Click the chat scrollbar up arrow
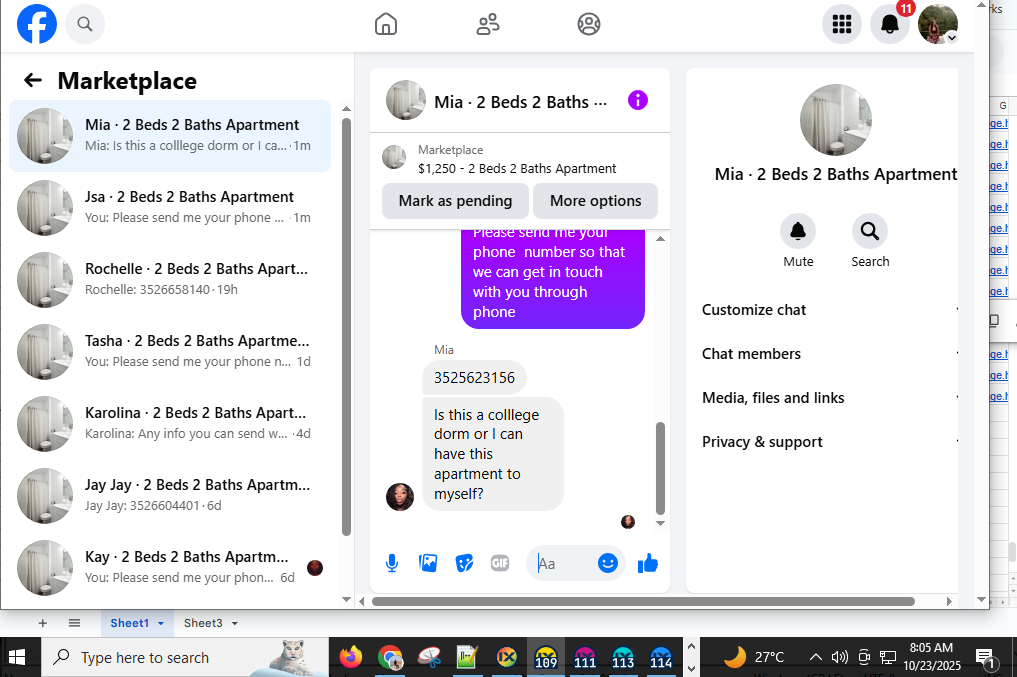The height and width of the screenshot is (677, 1017). click(x=660, y=239)
